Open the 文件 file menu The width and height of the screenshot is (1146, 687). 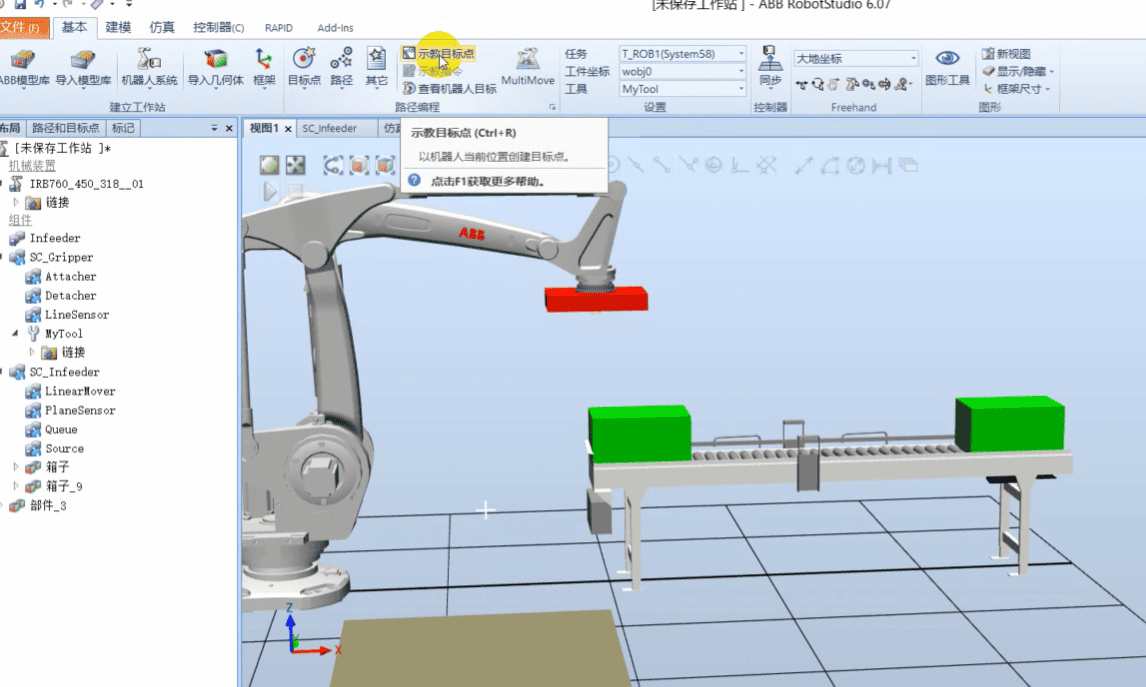point(22,28)
